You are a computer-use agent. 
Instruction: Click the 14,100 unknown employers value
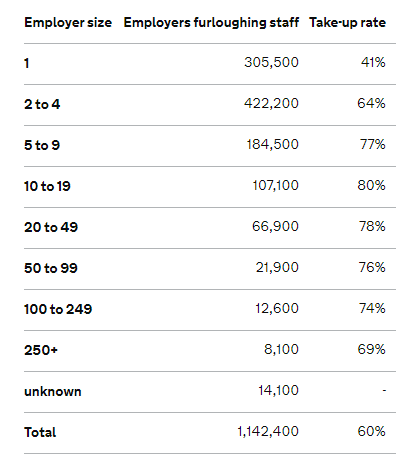tap(279, 390)
